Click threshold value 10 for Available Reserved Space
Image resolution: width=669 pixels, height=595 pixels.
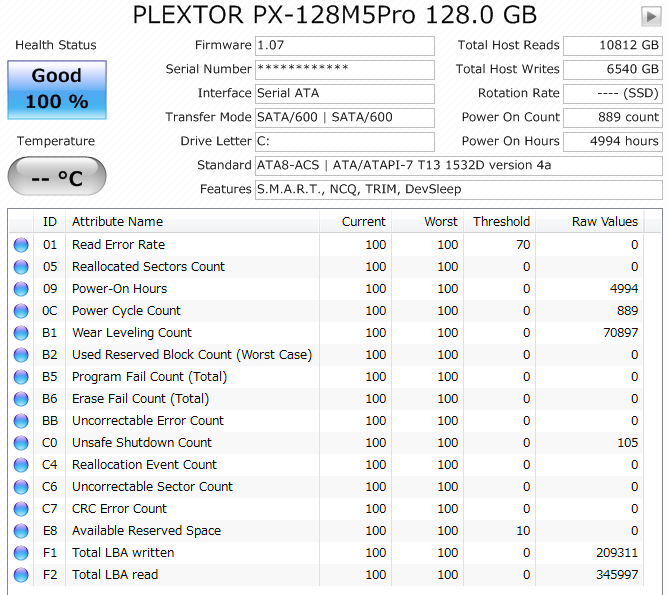pos(523,531)
